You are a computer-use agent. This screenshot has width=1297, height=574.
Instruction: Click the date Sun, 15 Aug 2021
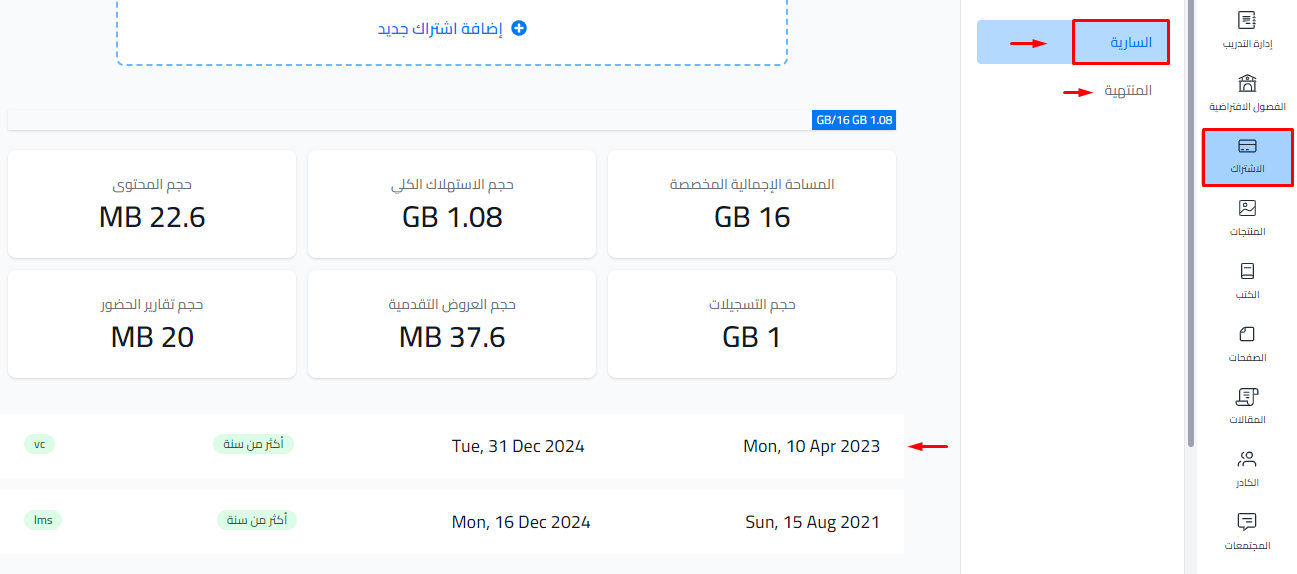(813, 522)
